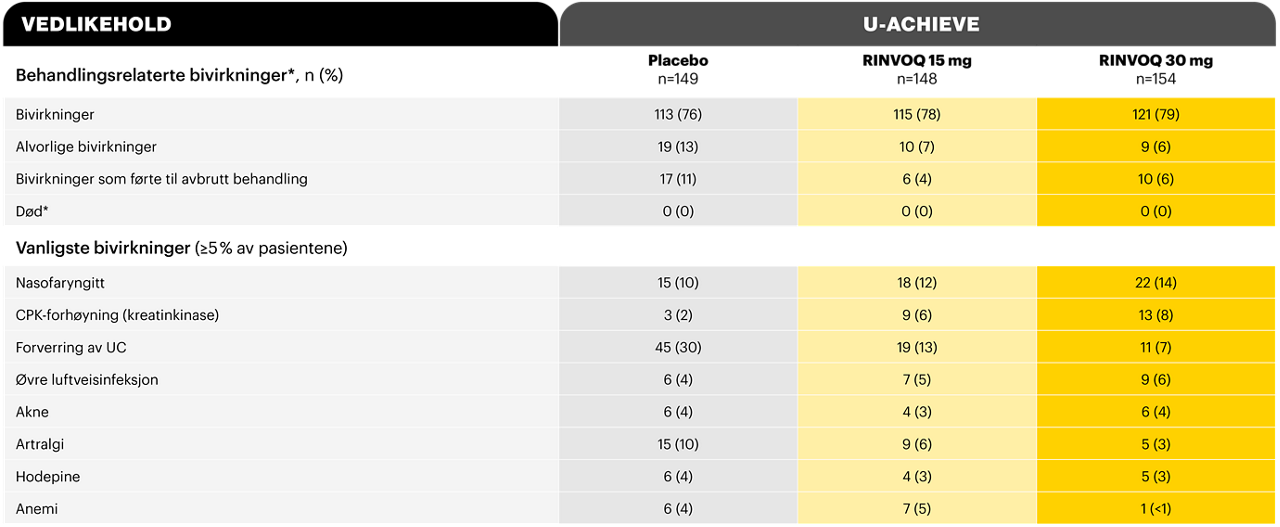Select the Vanligste bivirkninger section heading
Image resolution: width=1280 pixels, height=527 pixels.
[181, 247]
